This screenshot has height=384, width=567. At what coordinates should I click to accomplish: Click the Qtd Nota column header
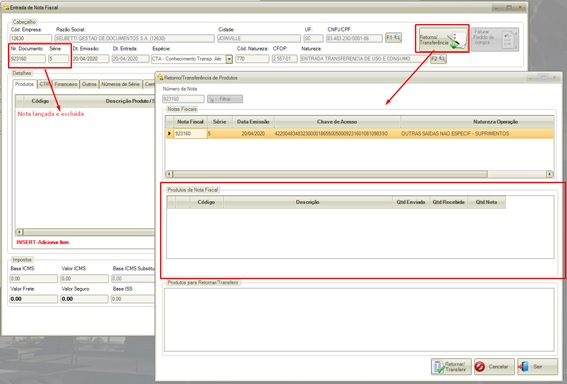[x=486, y=202]
